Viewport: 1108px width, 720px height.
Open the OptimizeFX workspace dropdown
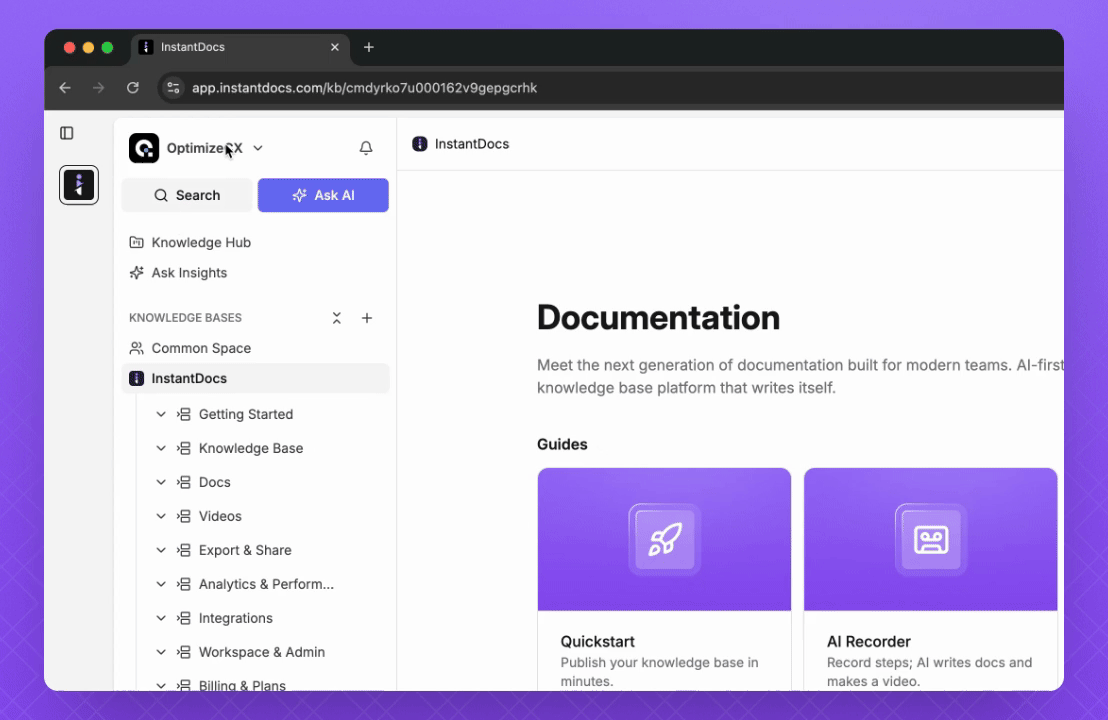257,148
